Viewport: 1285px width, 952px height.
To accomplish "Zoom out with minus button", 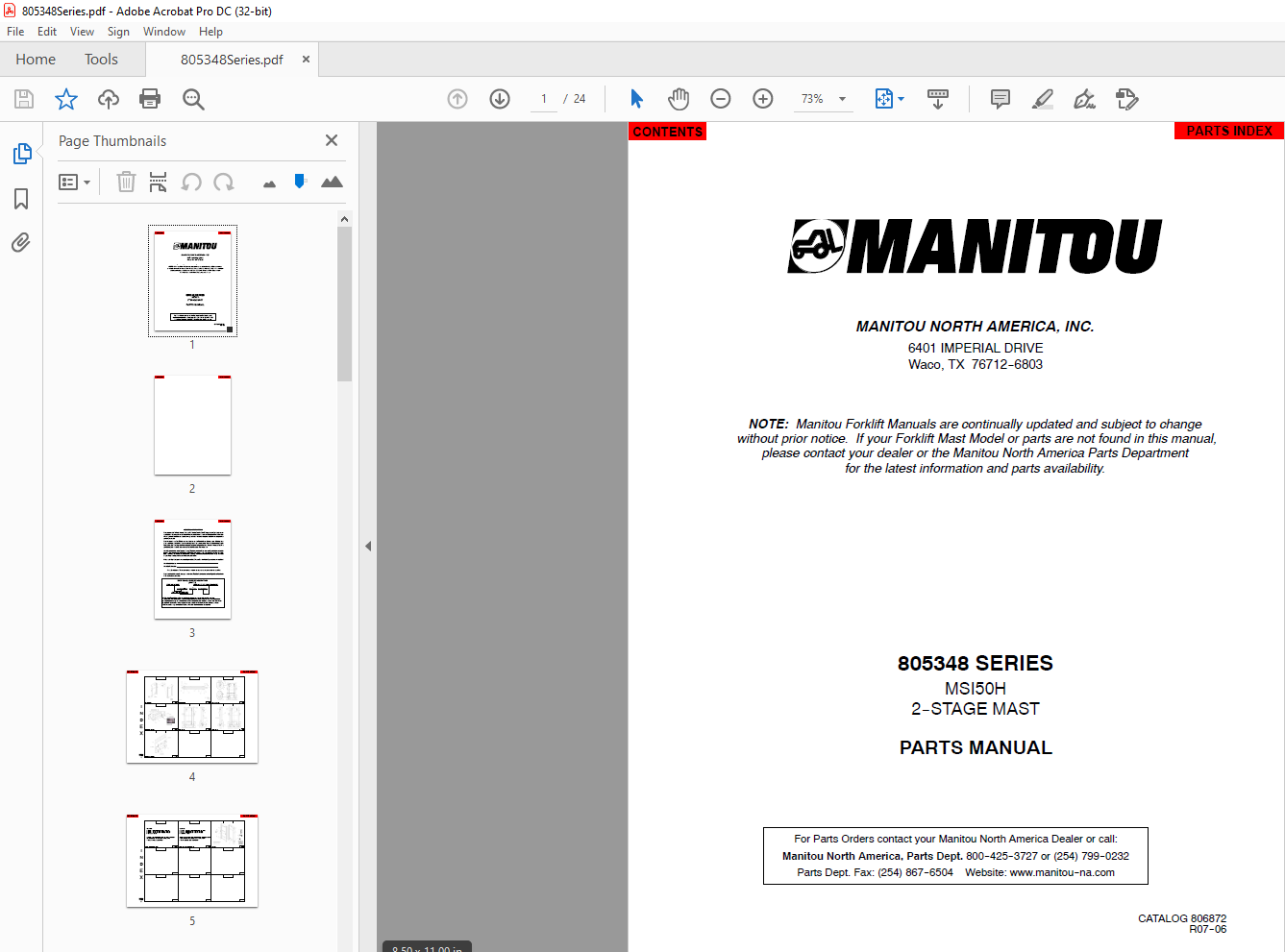I will pos(721,99).
